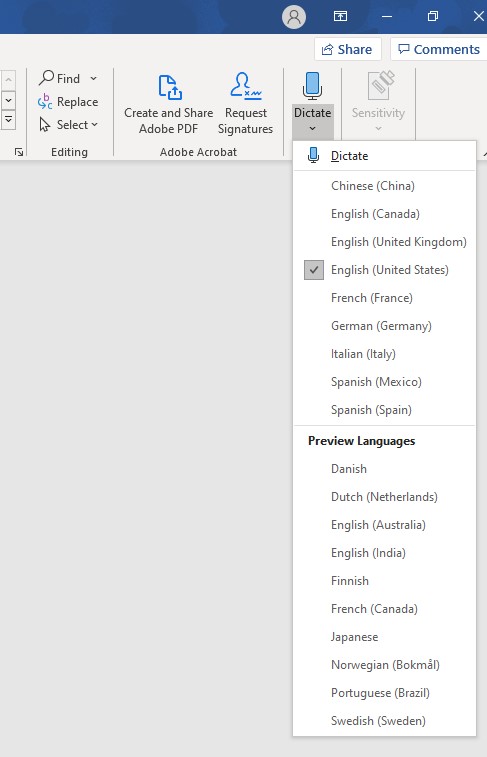Select French (Canada) preview language
This screenshot has width=487, height=757.
(x=384, y=609)
